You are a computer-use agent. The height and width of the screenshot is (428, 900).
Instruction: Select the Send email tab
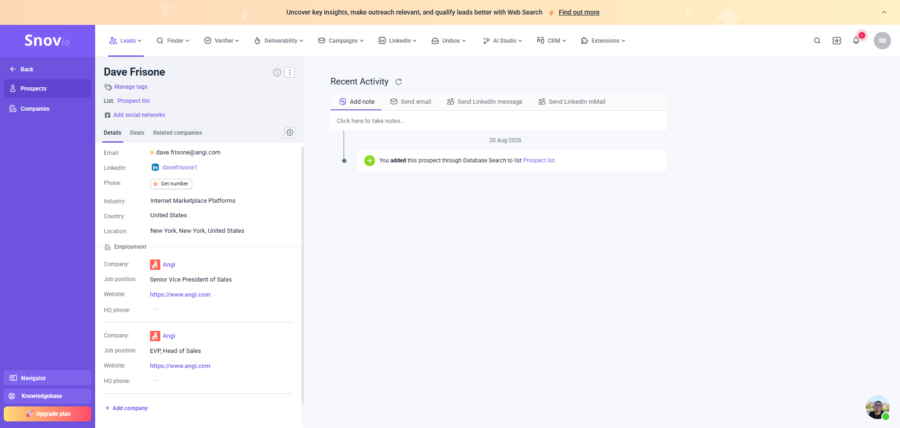(x=410, y=102)
